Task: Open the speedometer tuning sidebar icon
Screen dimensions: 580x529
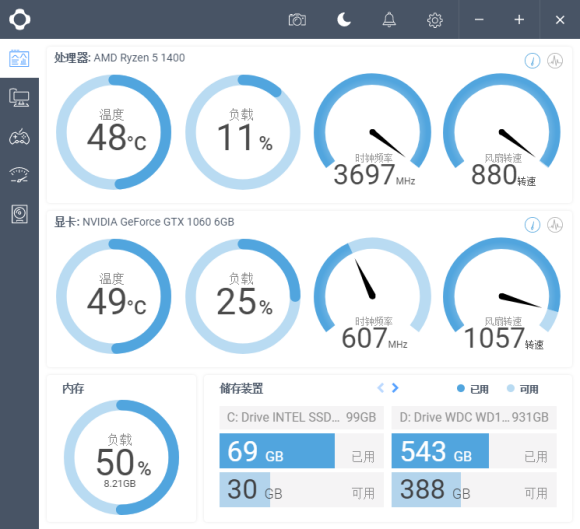Action: coord(19,175)
